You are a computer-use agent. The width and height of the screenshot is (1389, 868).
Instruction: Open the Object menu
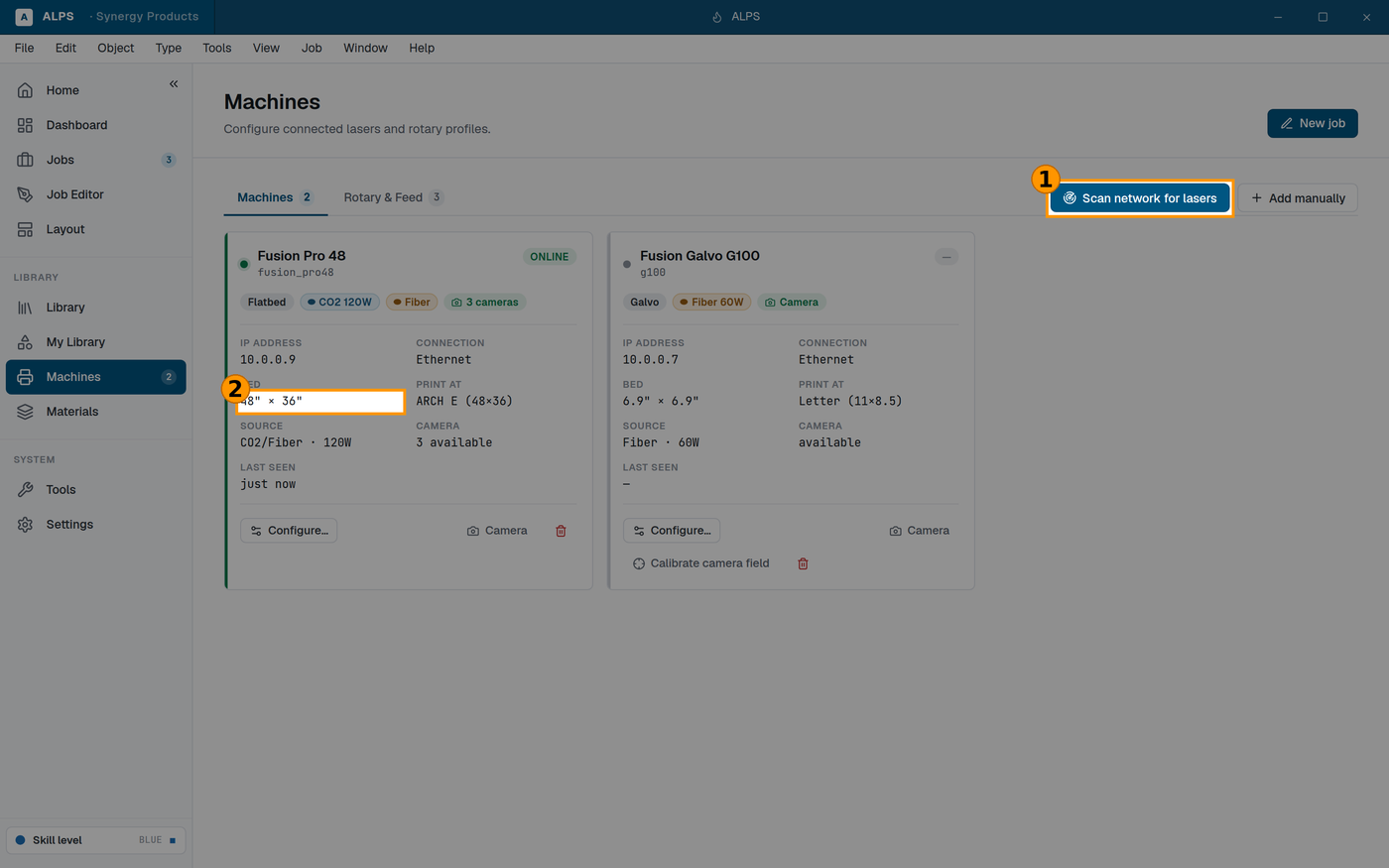point(116,48)
